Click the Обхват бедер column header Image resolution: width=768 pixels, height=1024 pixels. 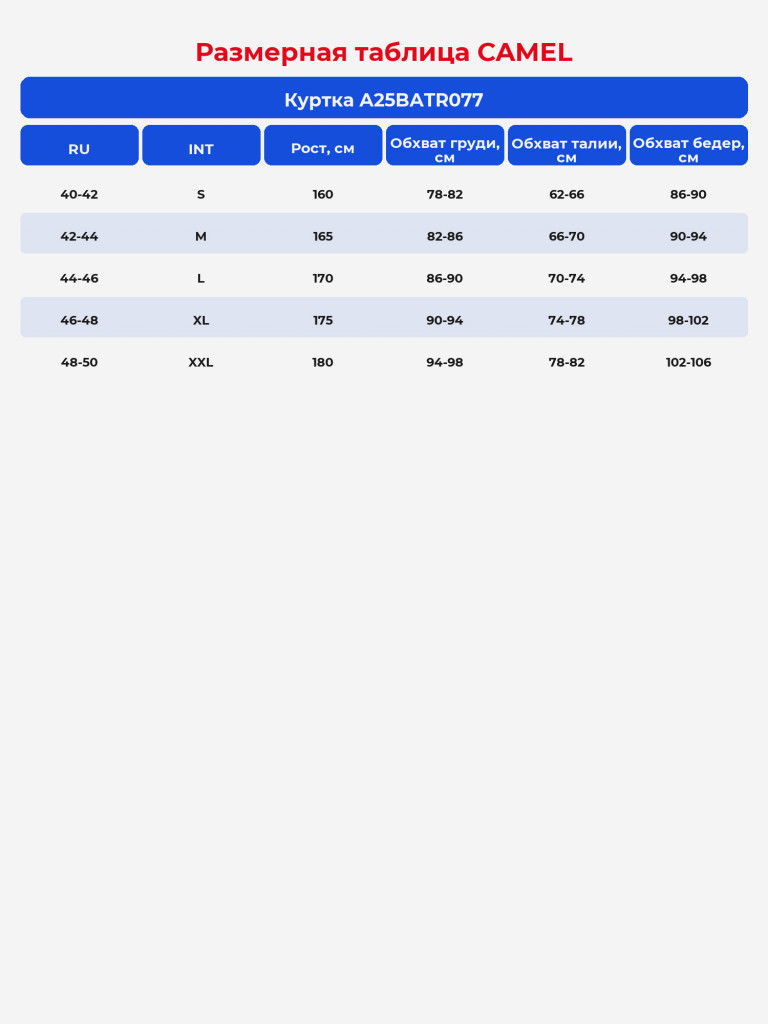[x=688, y=145]
